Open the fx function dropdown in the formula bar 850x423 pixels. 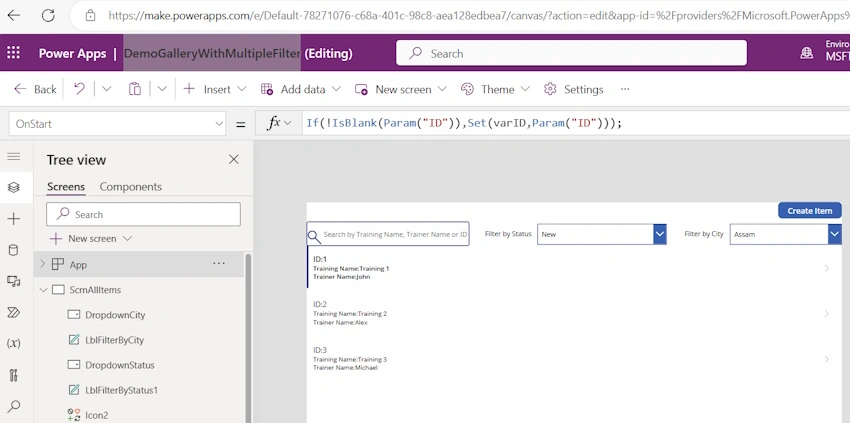pyautogui.click(x=279, y=123)
